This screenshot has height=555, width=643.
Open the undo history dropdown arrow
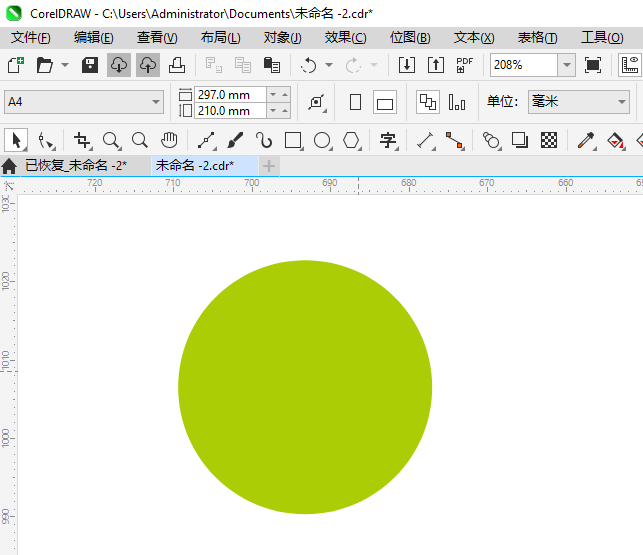pos(329,65)
